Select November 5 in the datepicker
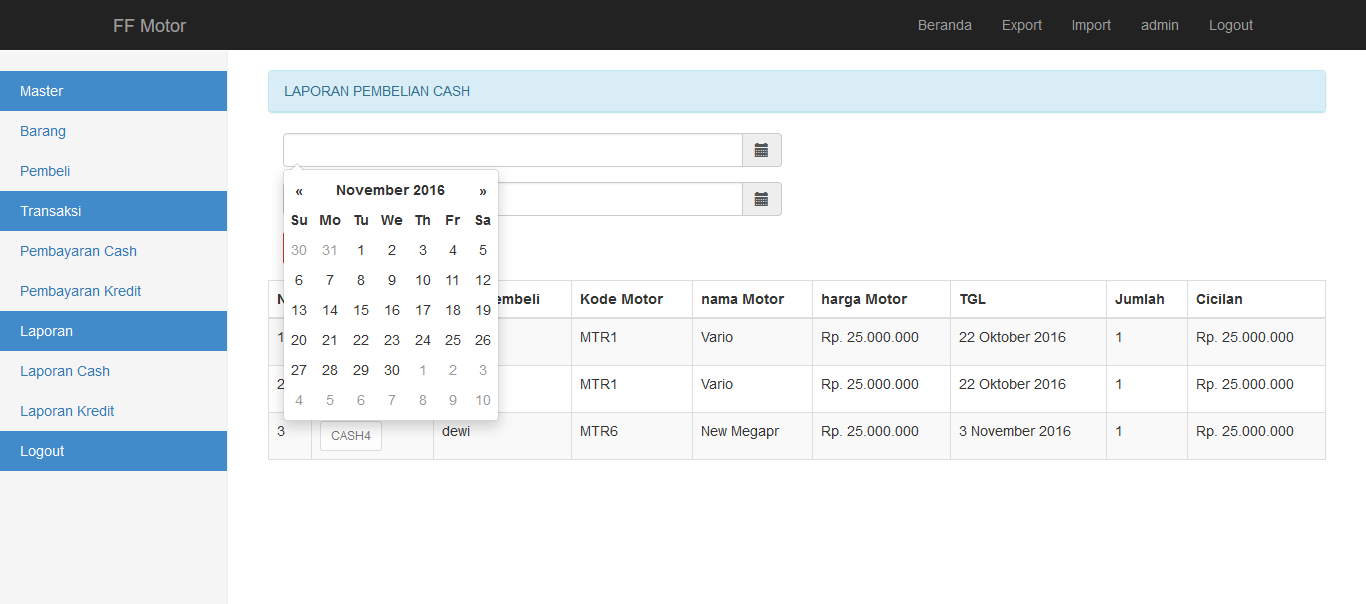This screenshot has width=1366, height=604. tap(483, 251)
